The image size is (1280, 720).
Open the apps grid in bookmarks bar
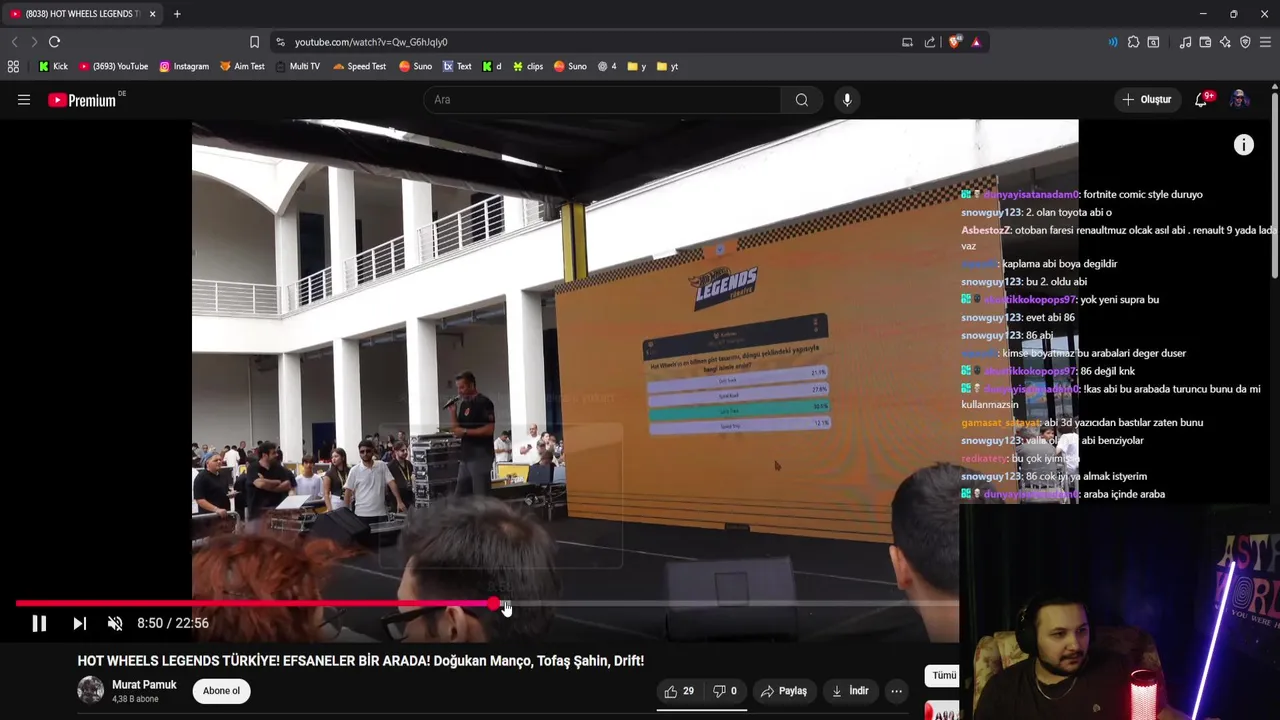coord(13,66)
